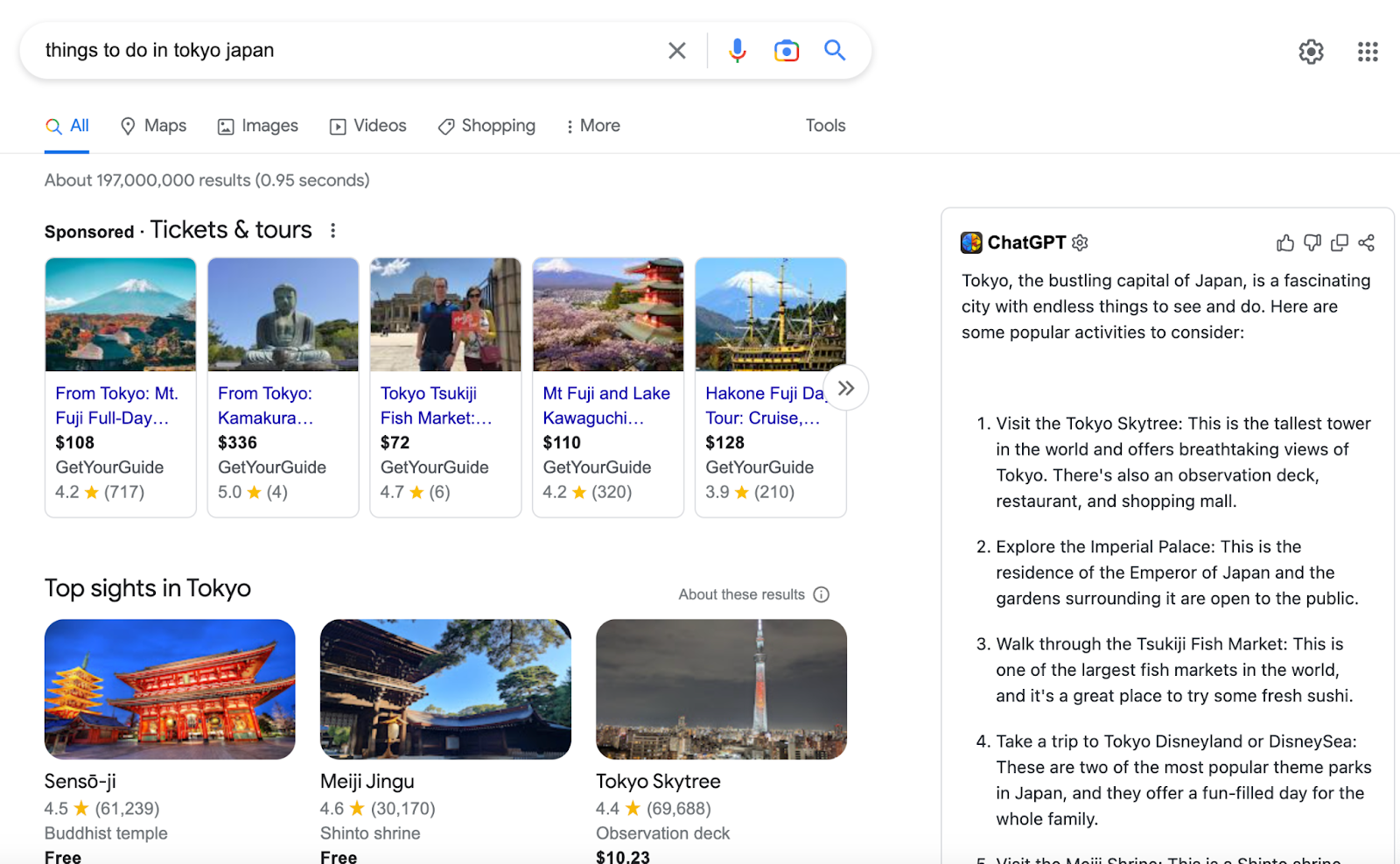Screen dimensions: 1400x864
Task: Click the info icon beside About these results
Action: click(821, 594)
